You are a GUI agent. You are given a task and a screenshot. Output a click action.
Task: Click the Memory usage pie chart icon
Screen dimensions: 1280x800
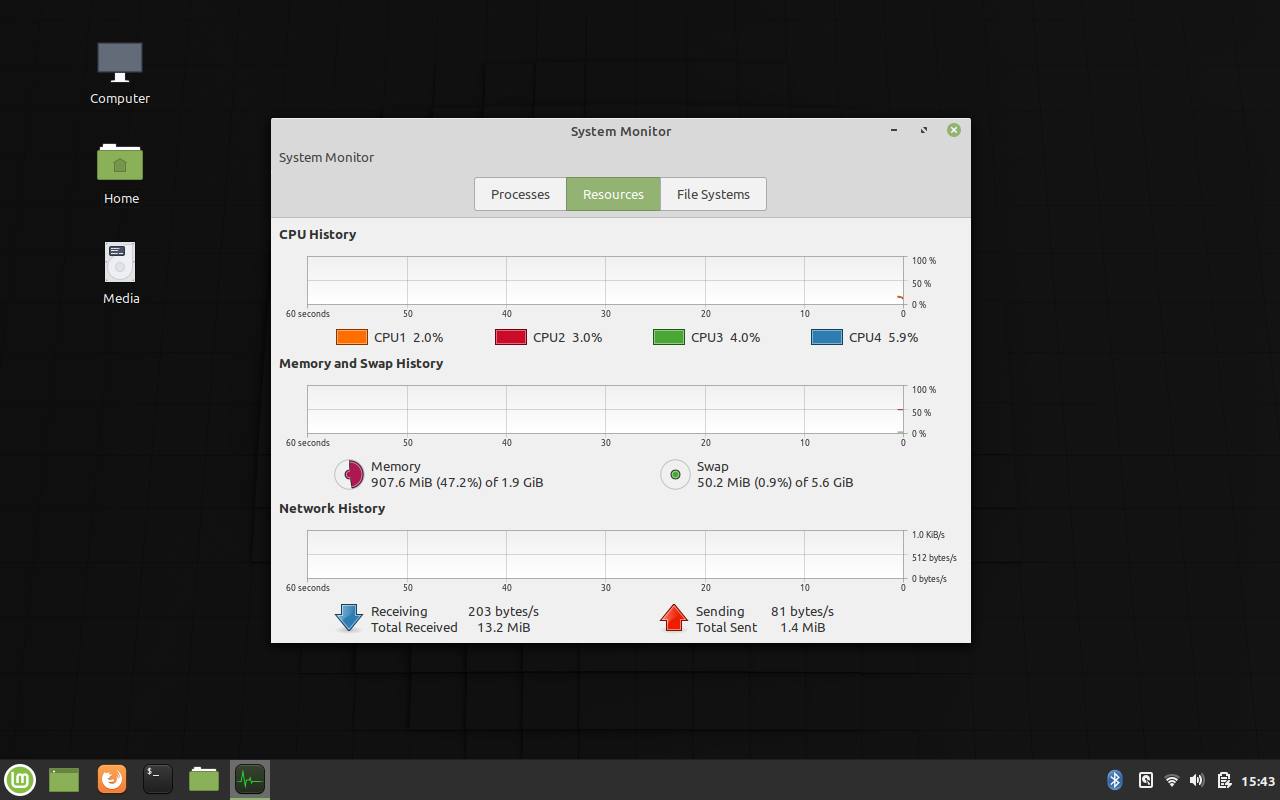point(349,474)
